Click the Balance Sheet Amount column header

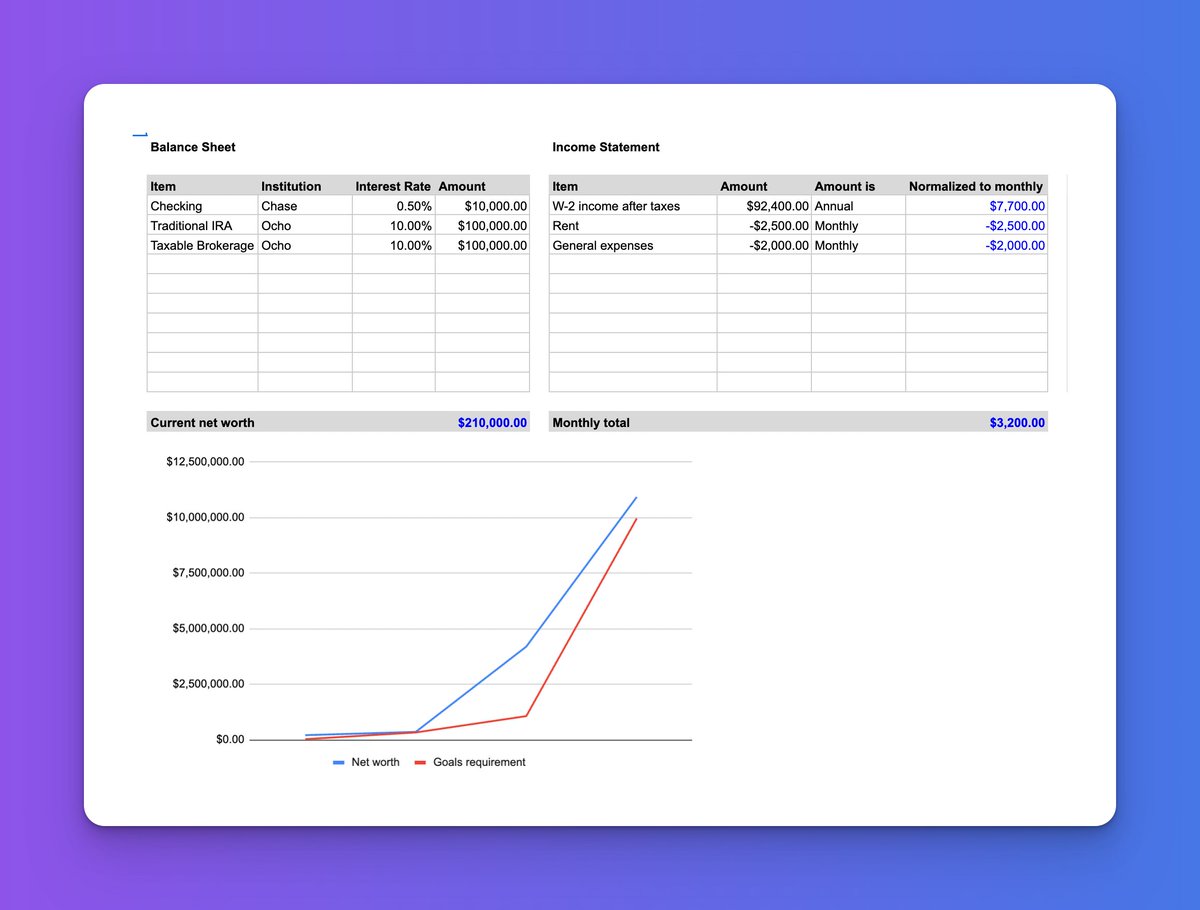click(x=482, y=186)
